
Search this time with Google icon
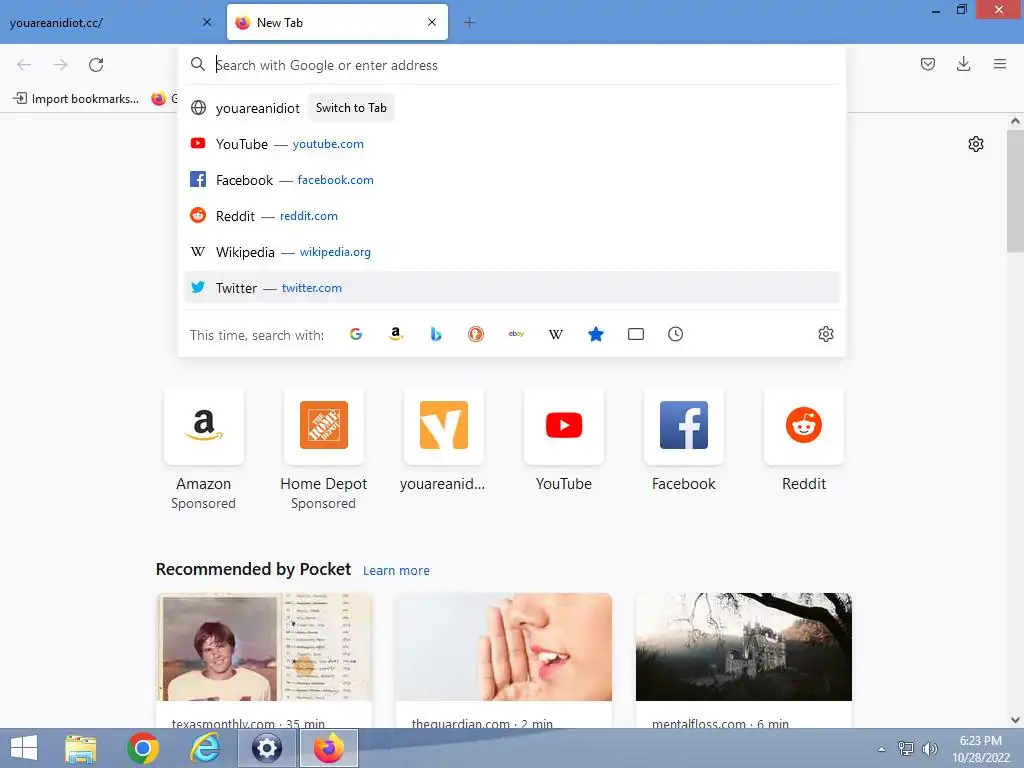click(x=356, y=334)
